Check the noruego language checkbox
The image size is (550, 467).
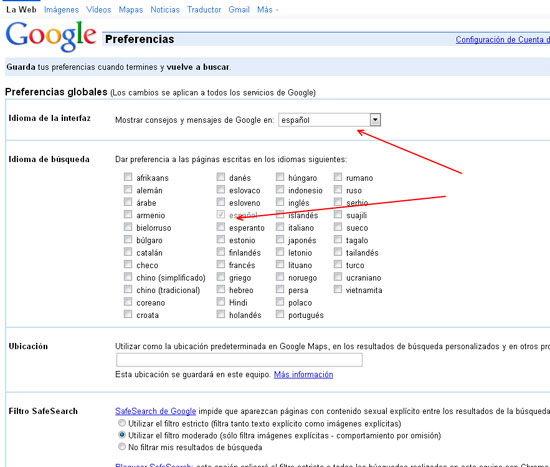(x=280, y=276)
